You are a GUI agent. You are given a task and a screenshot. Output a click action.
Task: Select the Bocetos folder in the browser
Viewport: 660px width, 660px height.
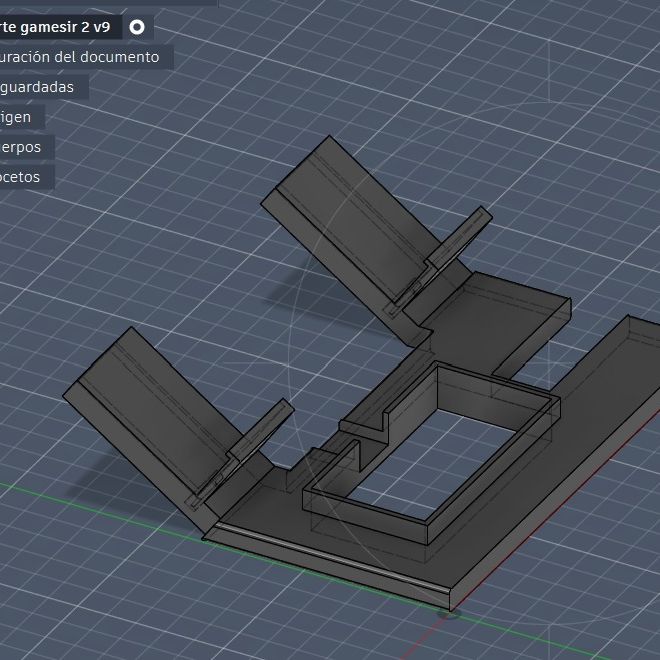click(20, 177)
